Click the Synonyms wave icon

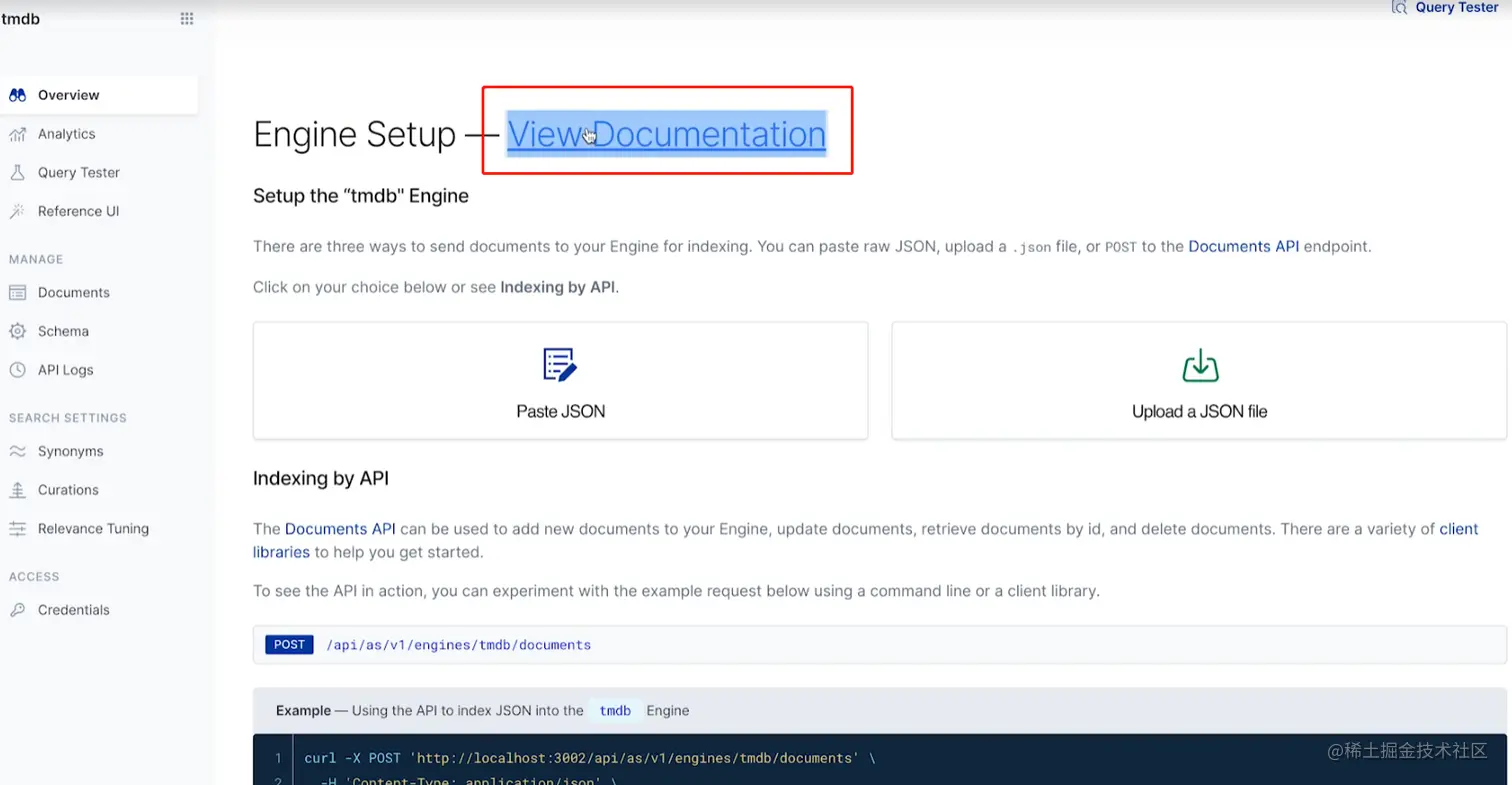tap(17, 452)
